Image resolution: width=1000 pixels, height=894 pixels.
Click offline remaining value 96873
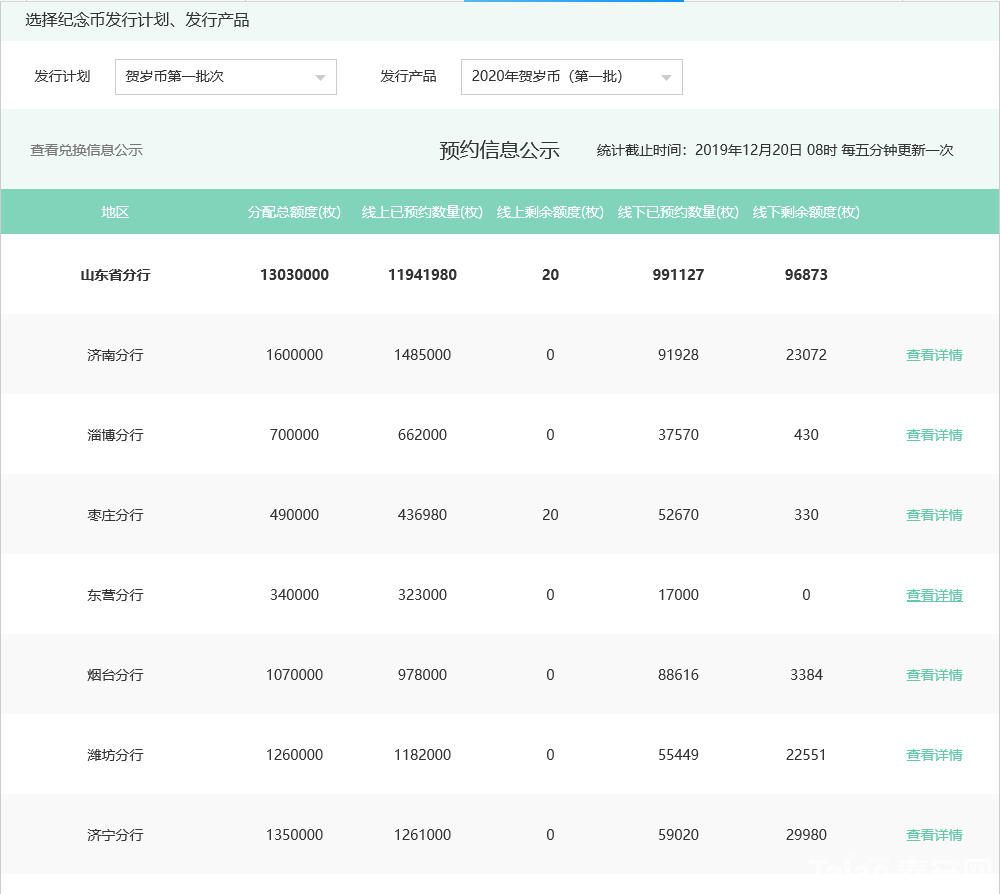click(x=806, y=275)
